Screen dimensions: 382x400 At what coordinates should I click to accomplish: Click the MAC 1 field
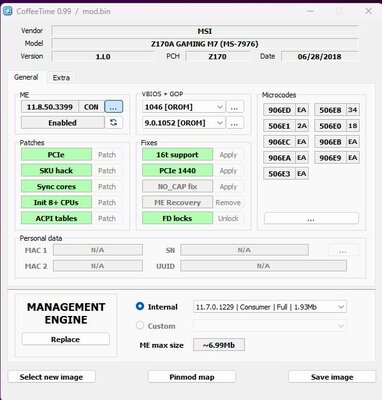click(x=98, y=250)
